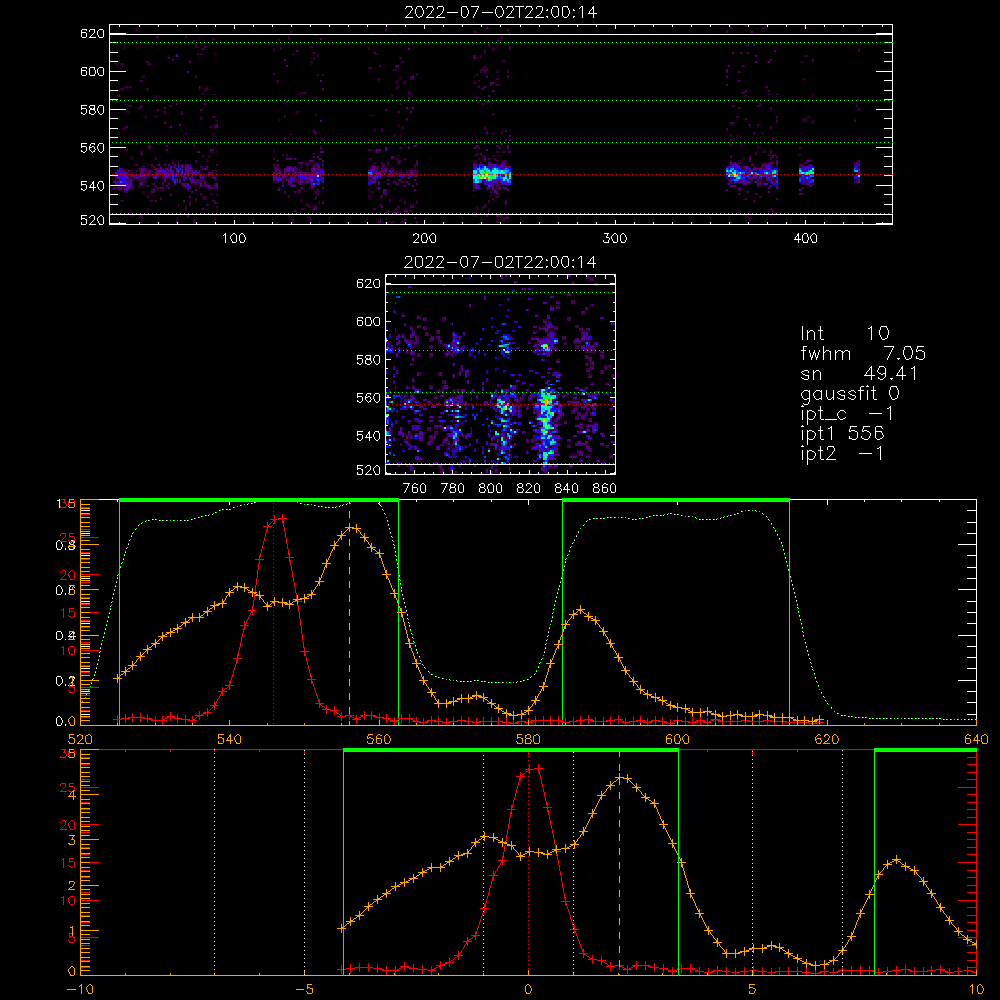The image size is (1000, 1000).
Task: Click the red curve peak at 0 in bottom plot
Action: [x=533, y=769]
